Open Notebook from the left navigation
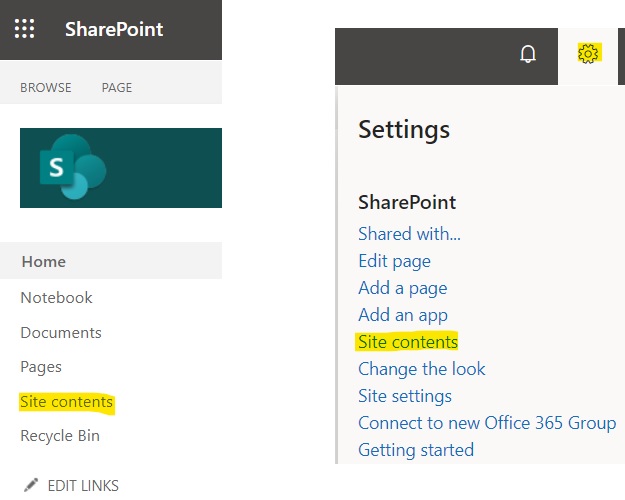The height and width of the screenshot is (500, 625). pyautogui.click(x=56, y=297)
